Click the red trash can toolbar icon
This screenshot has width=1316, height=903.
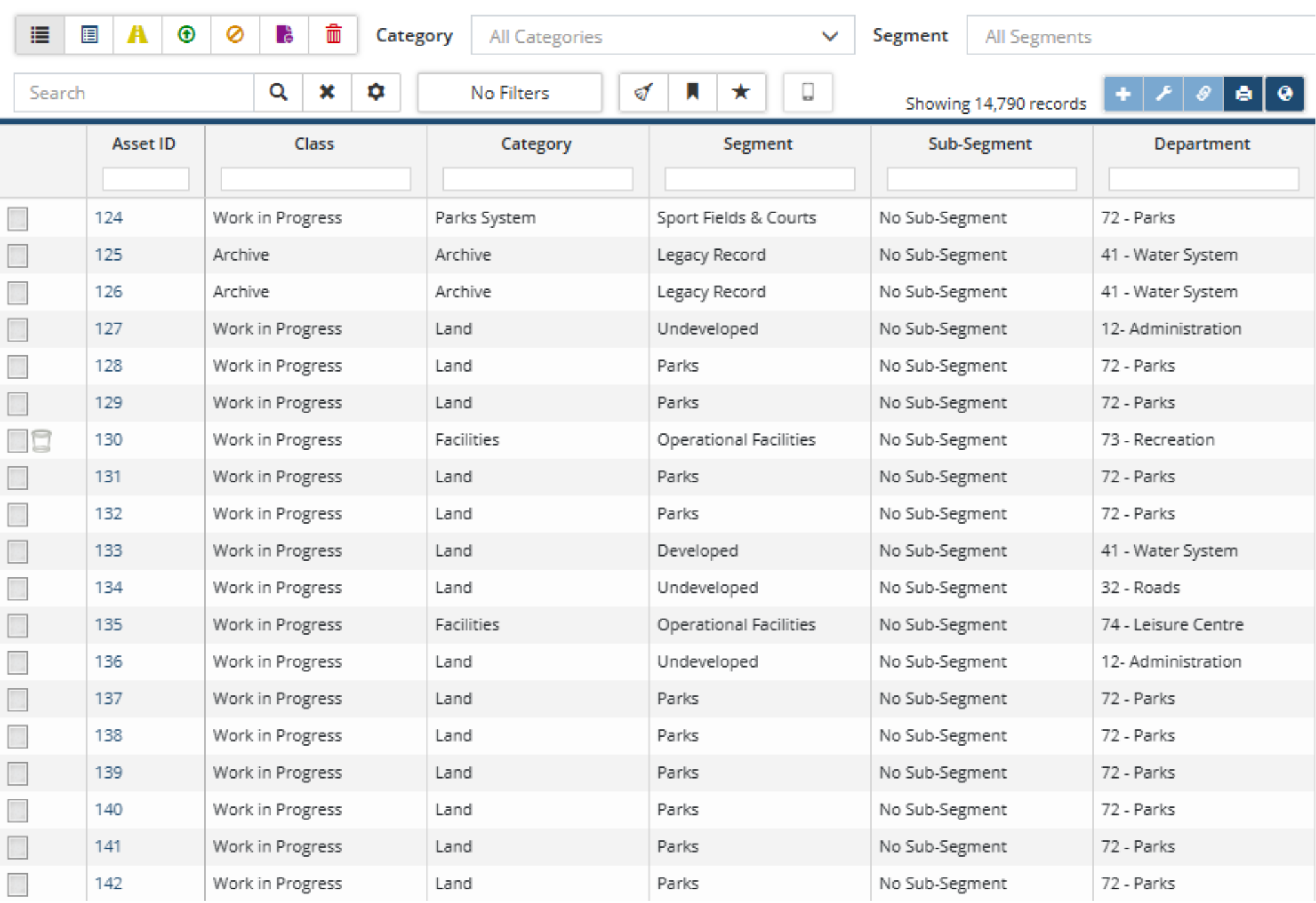click(x=333, y=35)
